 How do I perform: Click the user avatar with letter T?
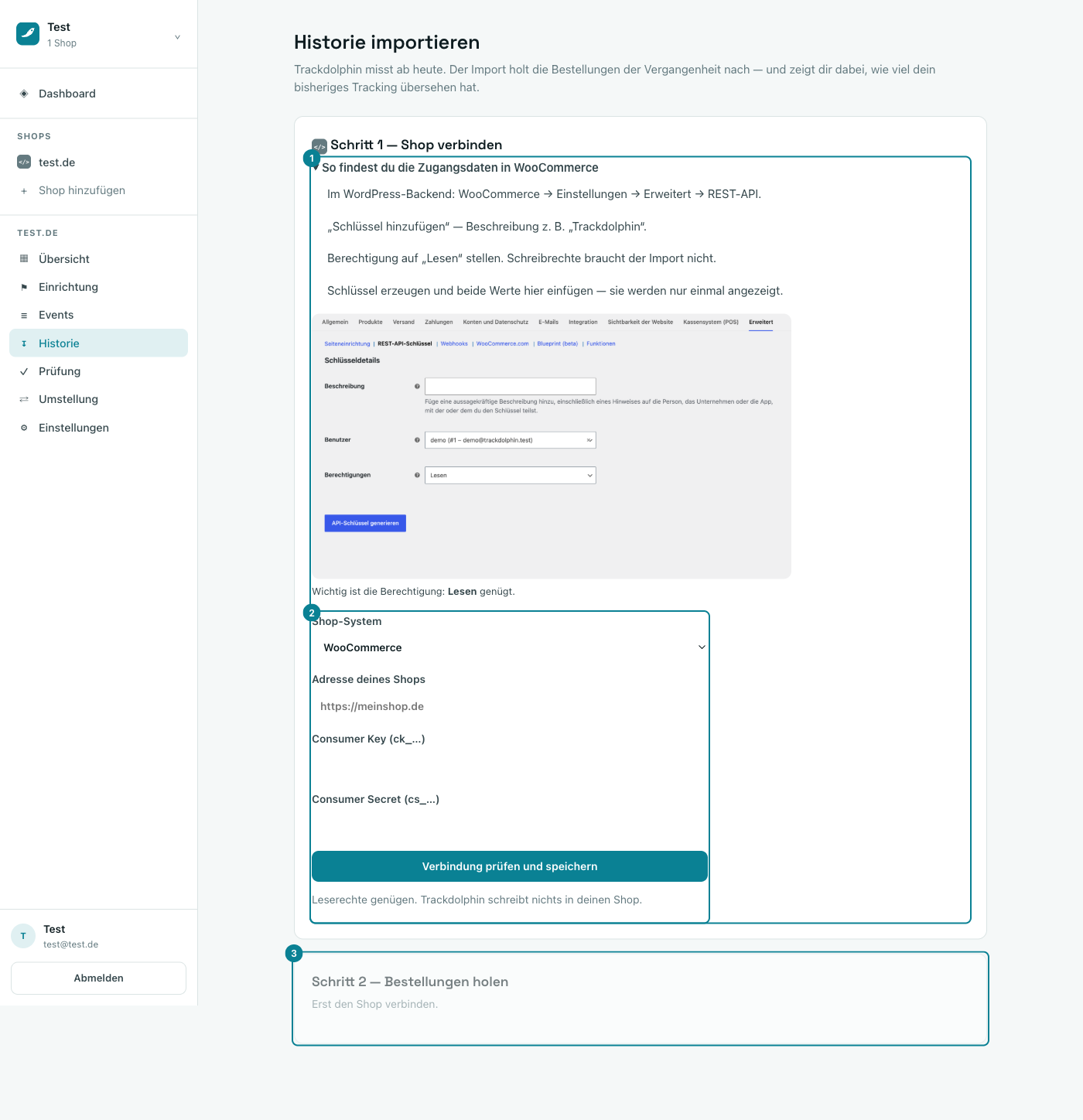(x=23, y=936)
